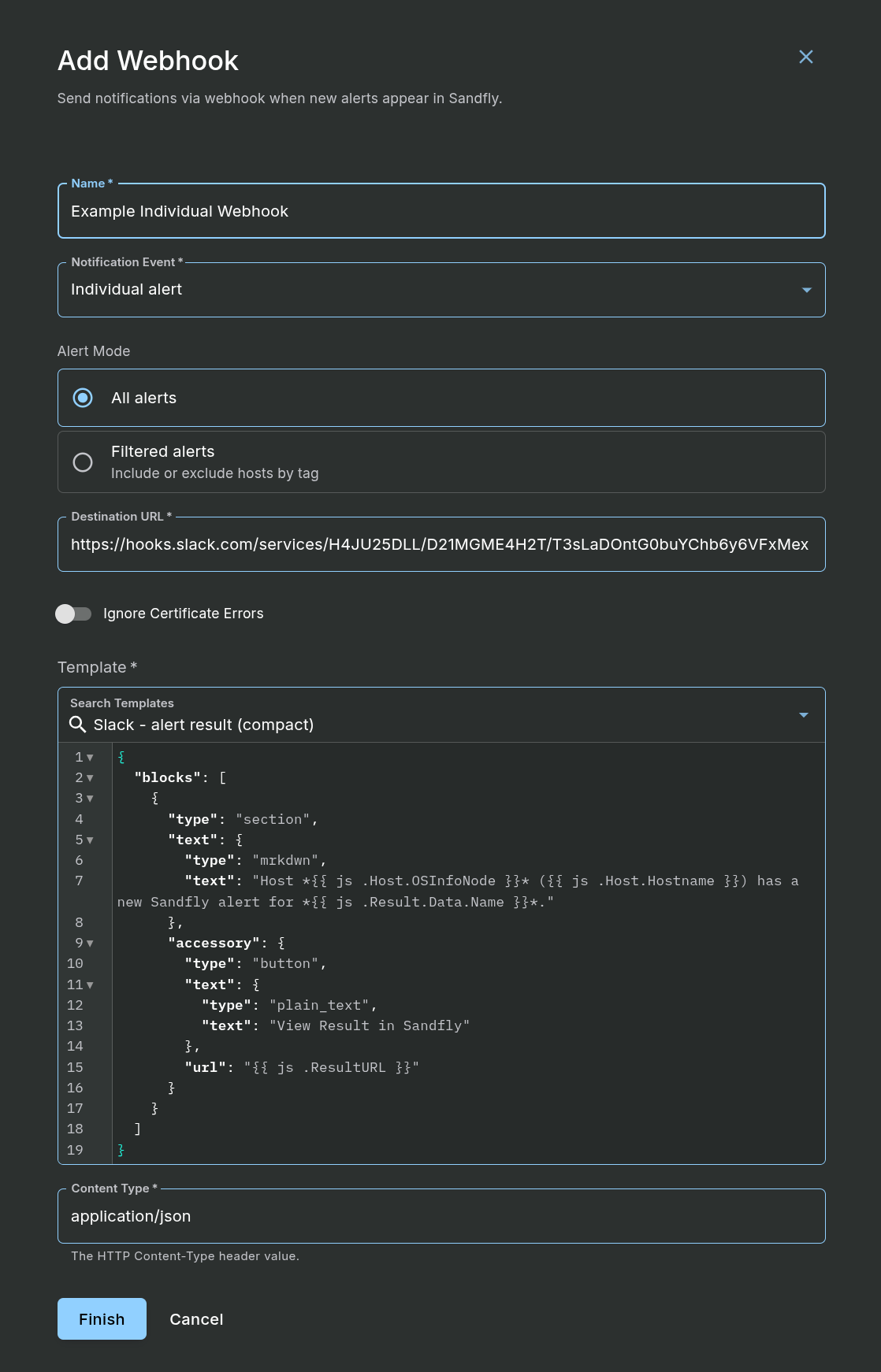The width and height of the screenshot is (881, 1372).
Task: Click the search magnifier icon in templates
Action: coord(77,725)
